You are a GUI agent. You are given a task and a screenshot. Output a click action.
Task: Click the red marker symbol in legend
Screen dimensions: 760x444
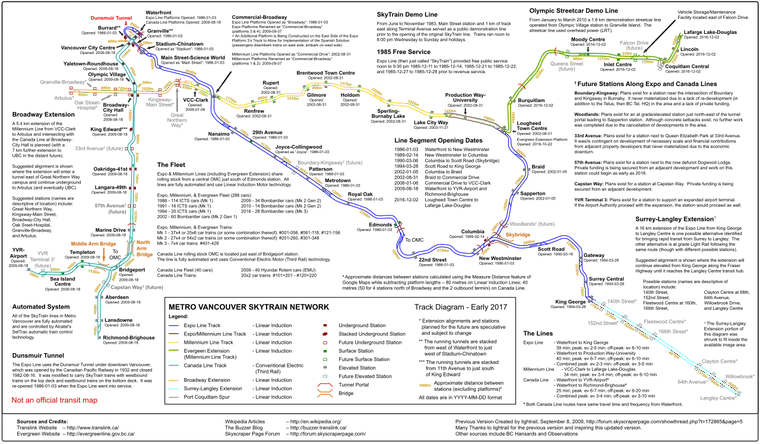tap(325, 330)
